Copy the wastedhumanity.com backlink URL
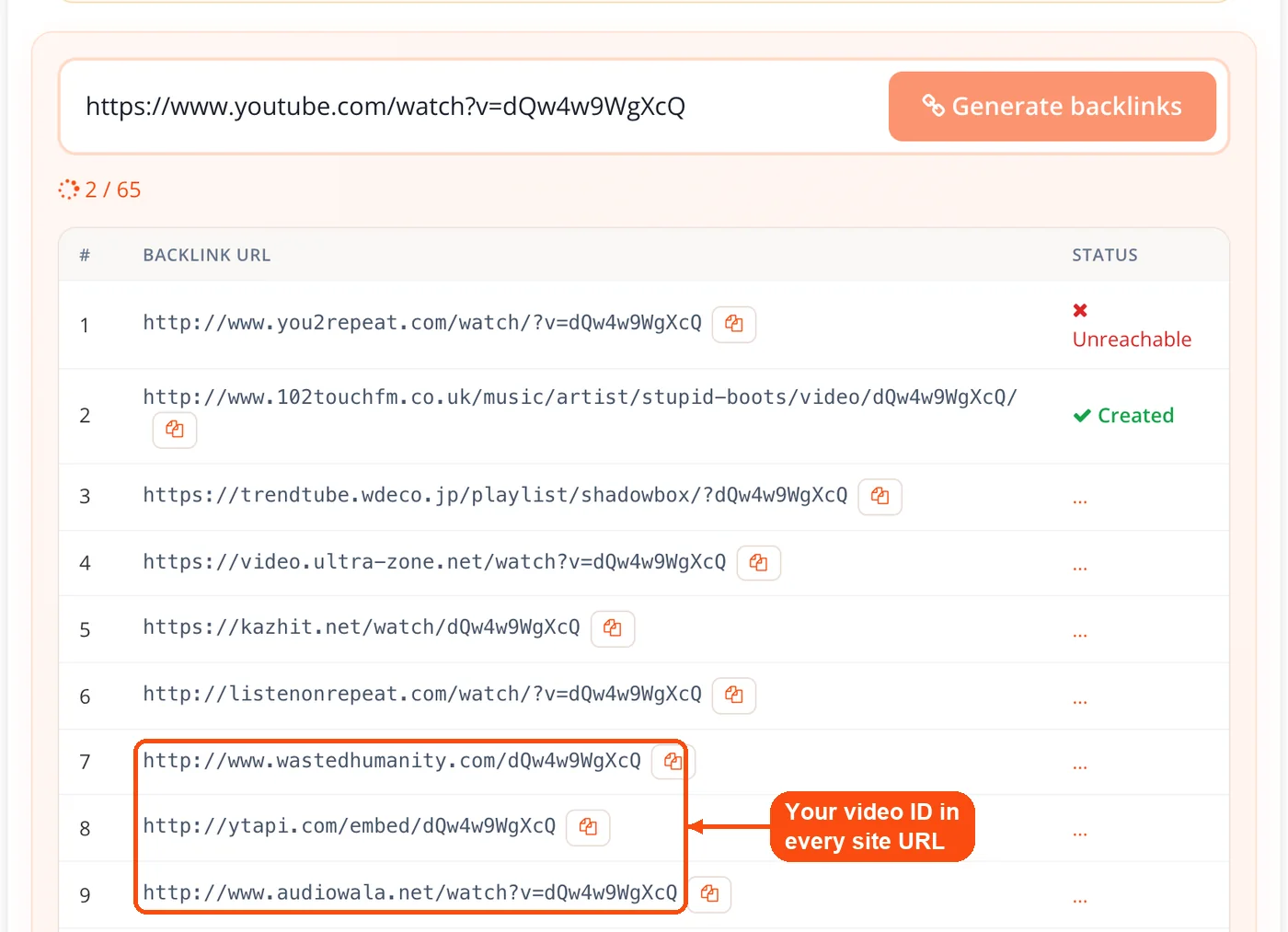The image size is (1288, 932). 673,761
